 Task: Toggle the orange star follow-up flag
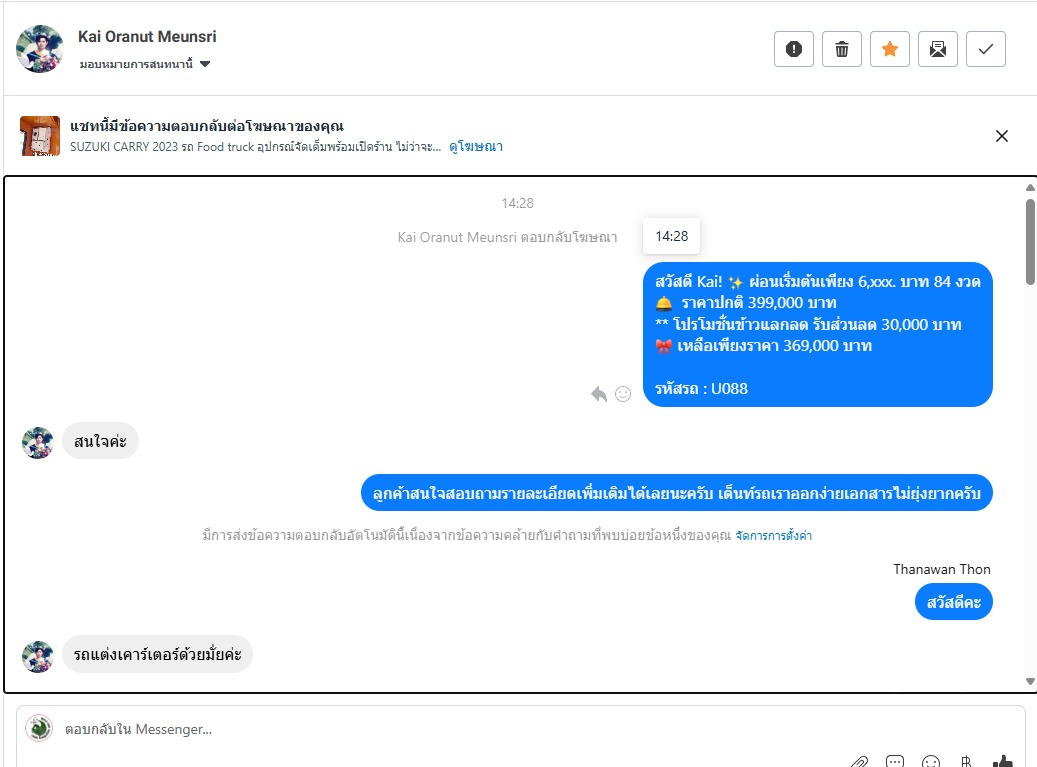point(890,49)
